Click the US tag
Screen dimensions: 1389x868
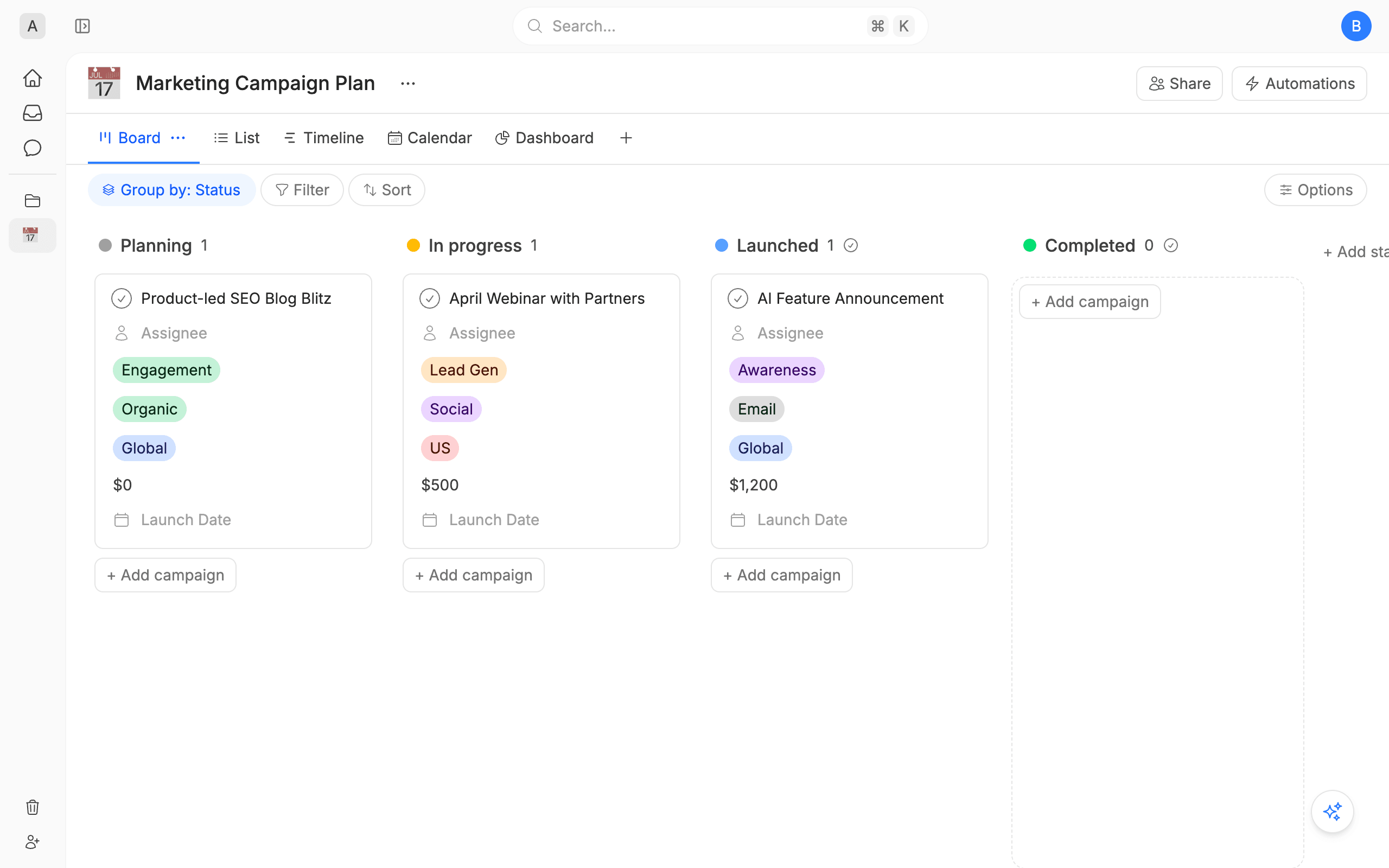point(439,448)
